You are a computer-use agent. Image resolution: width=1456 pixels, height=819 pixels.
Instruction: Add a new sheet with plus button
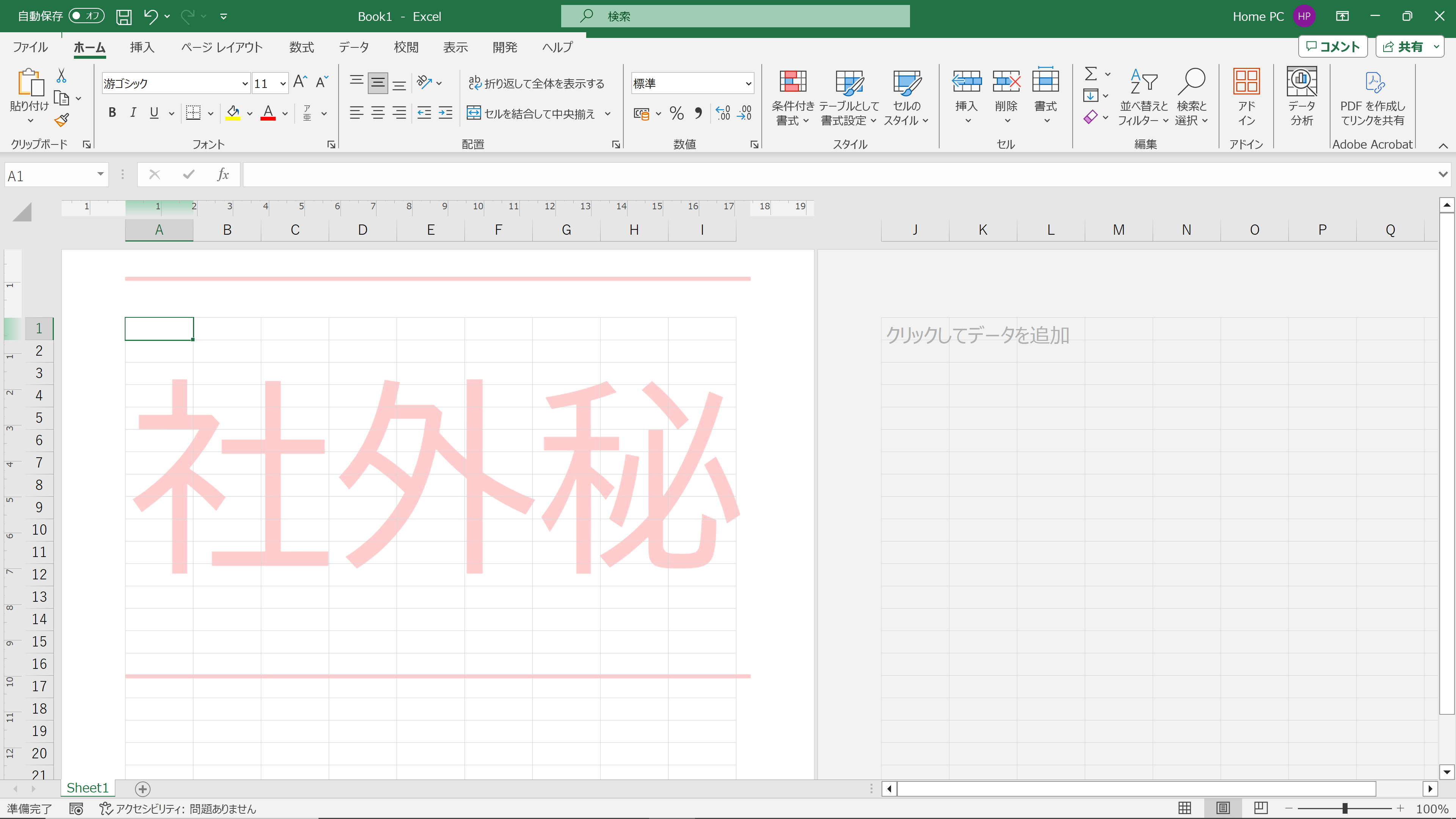pos(143,789)
